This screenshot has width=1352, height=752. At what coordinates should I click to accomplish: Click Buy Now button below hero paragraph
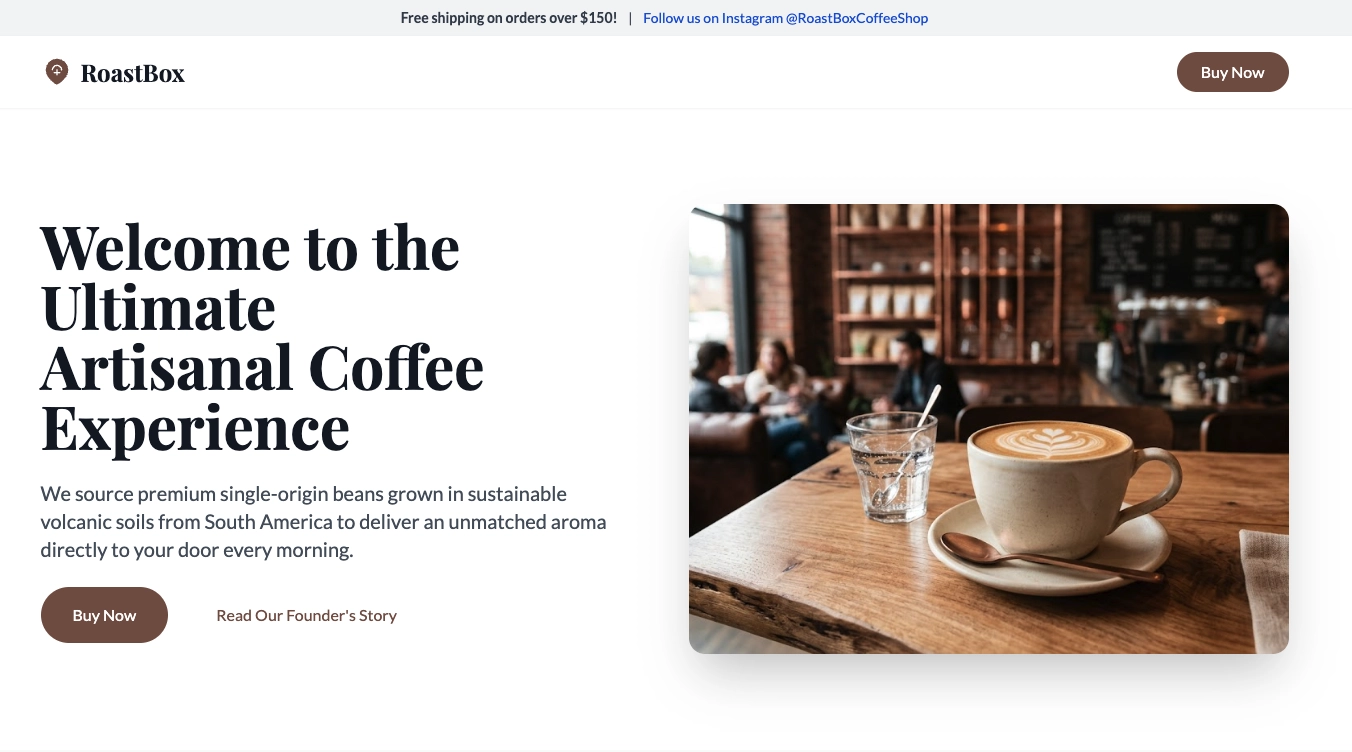click(104, 615)
